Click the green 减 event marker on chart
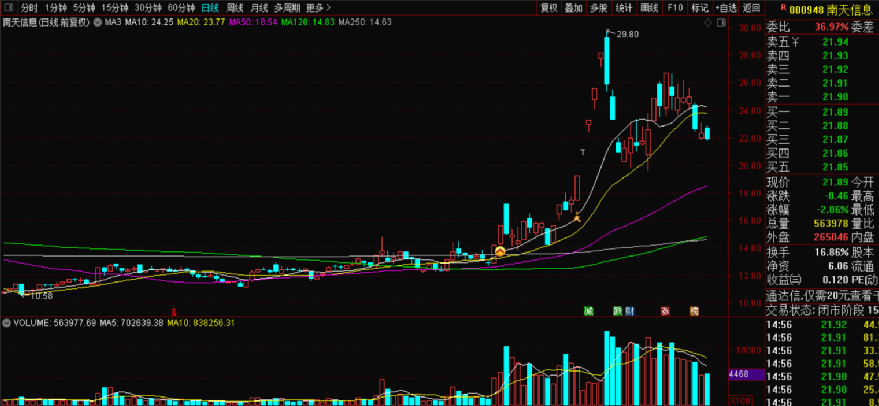 (590, 311)
